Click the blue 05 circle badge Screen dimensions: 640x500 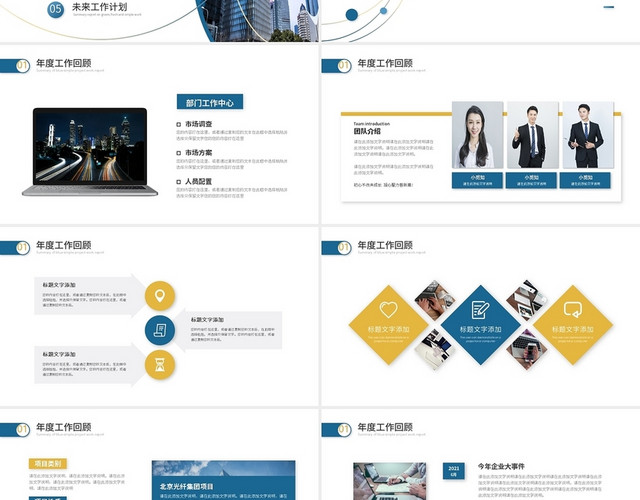pos(56,9)
